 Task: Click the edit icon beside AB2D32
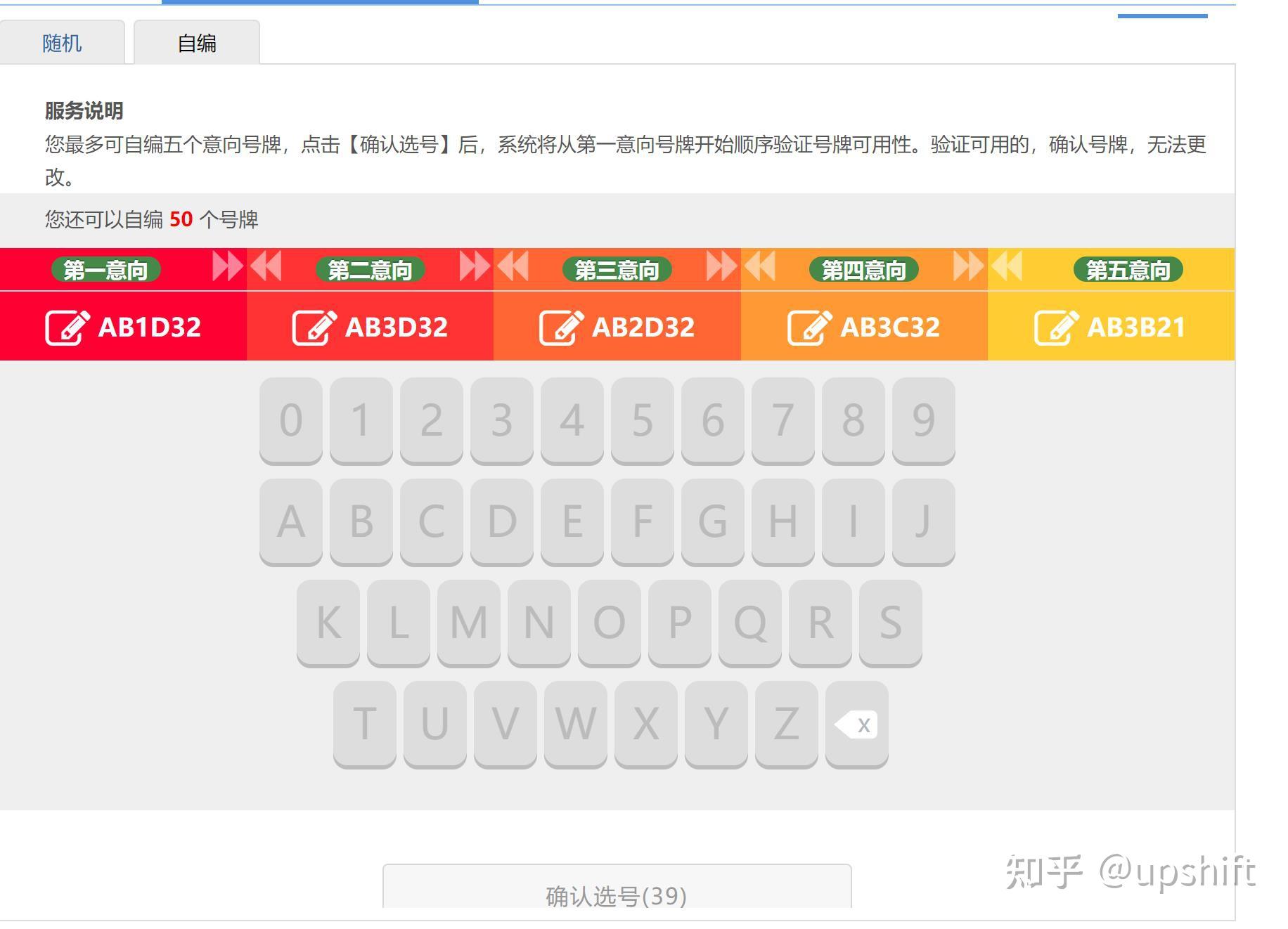(561, 327)
